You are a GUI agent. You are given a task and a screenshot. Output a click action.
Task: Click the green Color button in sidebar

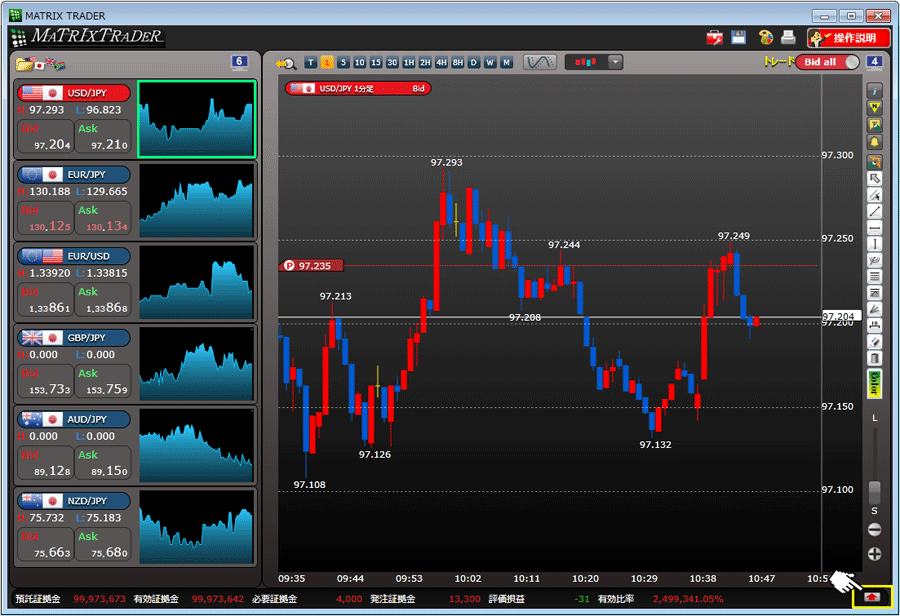point(874,383)
